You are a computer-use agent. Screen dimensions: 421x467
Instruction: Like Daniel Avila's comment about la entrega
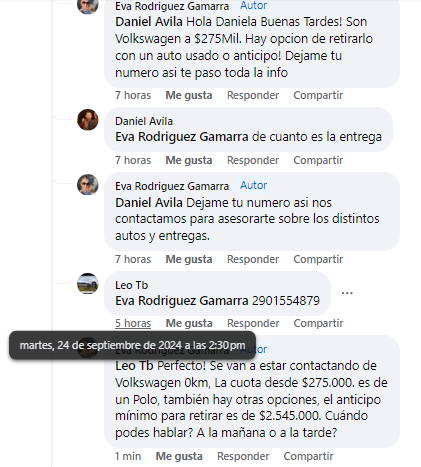pyautogui.click(x=189, y=160)
